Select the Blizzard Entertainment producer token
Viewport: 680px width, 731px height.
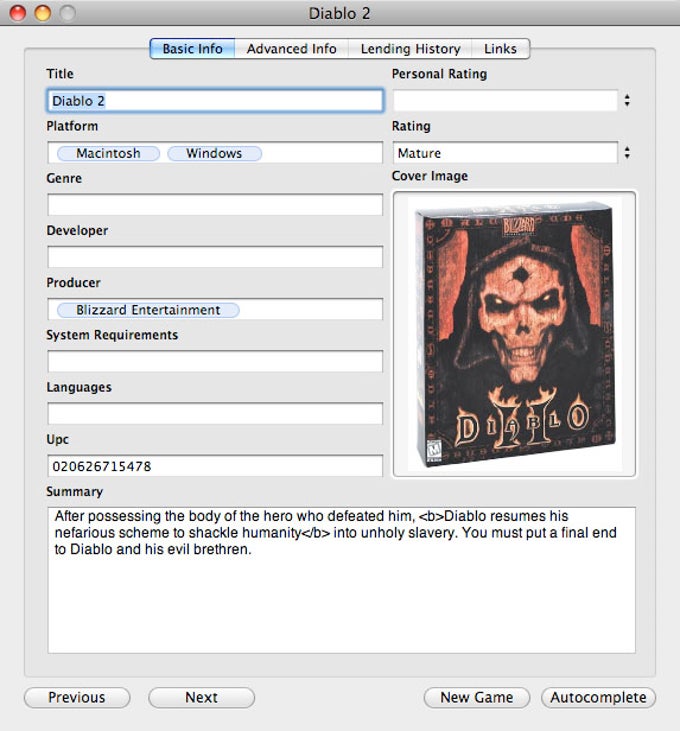coord(148,310)
